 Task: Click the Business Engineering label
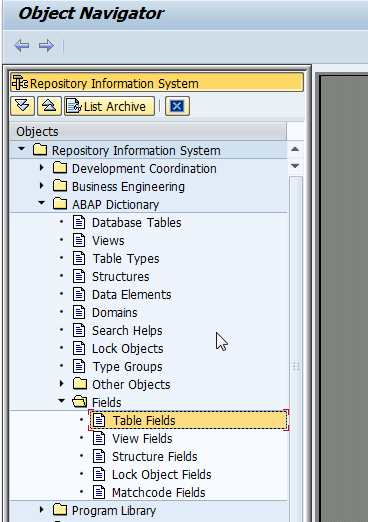pos(128,186)
